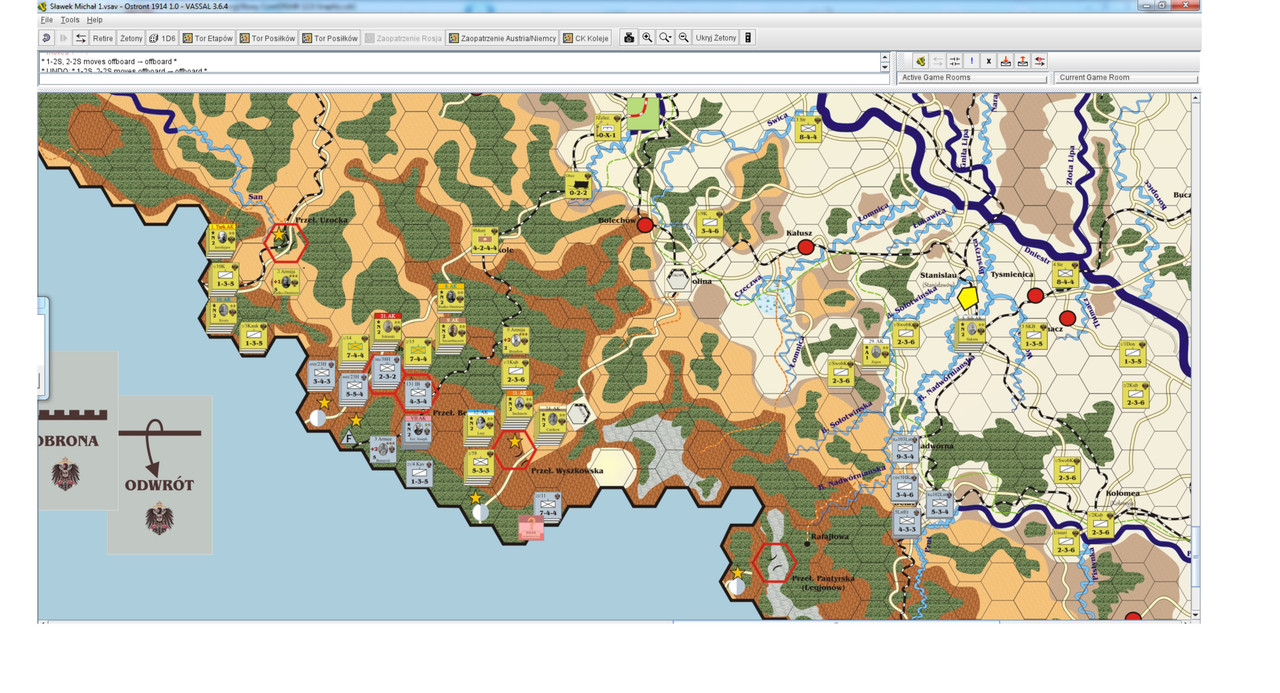Viewport: 1280px width, 693px height.
Task: Toggle Ukryj Żetony to hide pieces
Action: pyautogui.click(x=716, y=38)
